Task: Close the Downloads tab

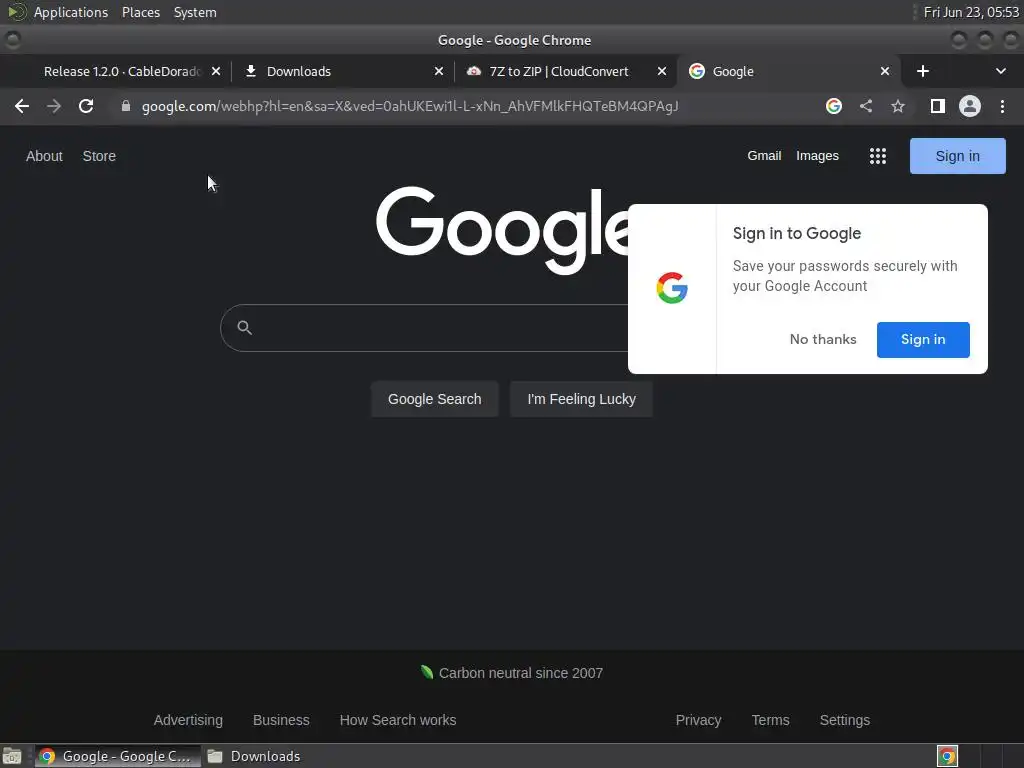Action: 438,71
